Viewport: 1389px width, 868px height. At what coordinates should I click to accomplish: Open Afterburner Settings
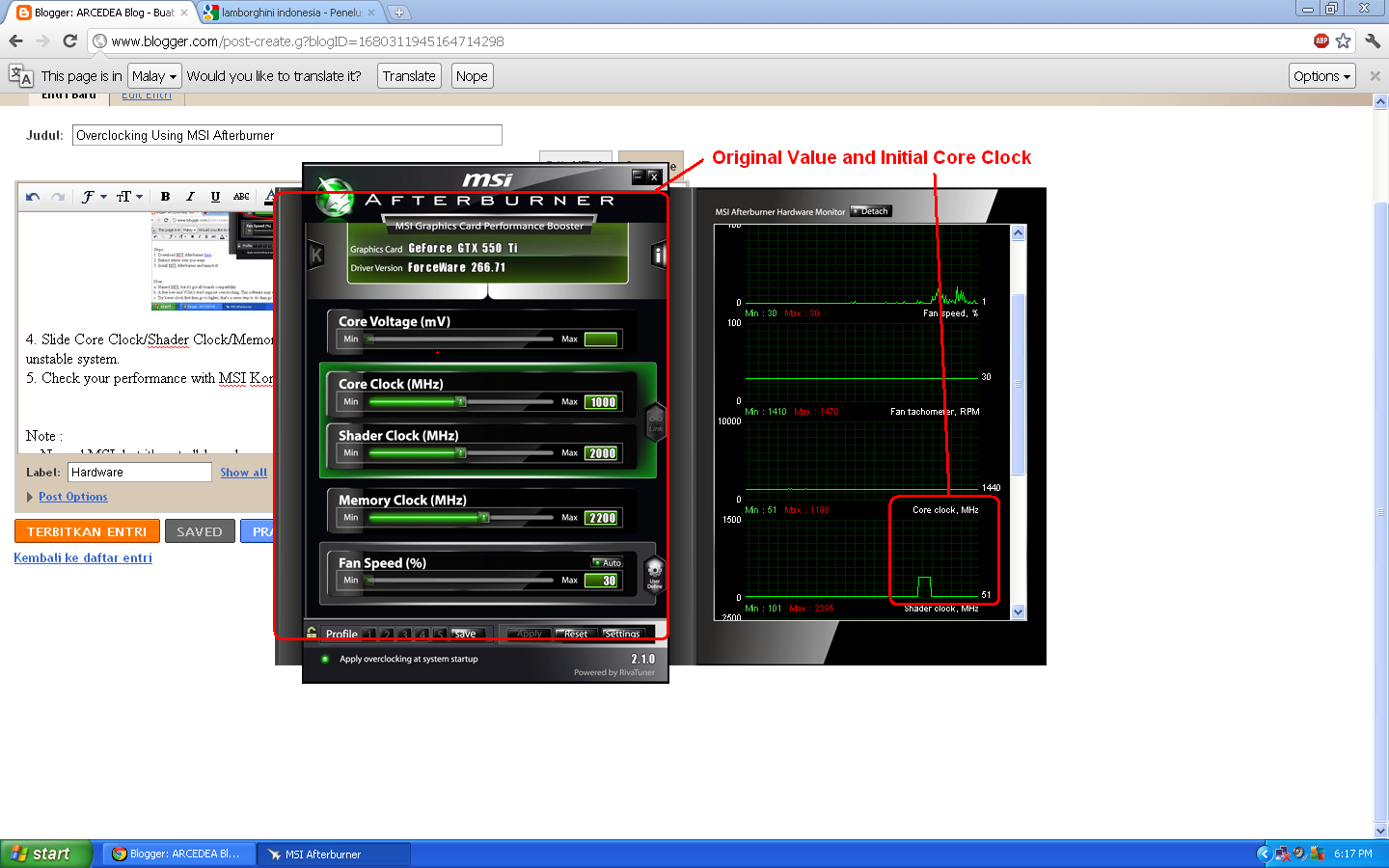click(x=622, y=634)
